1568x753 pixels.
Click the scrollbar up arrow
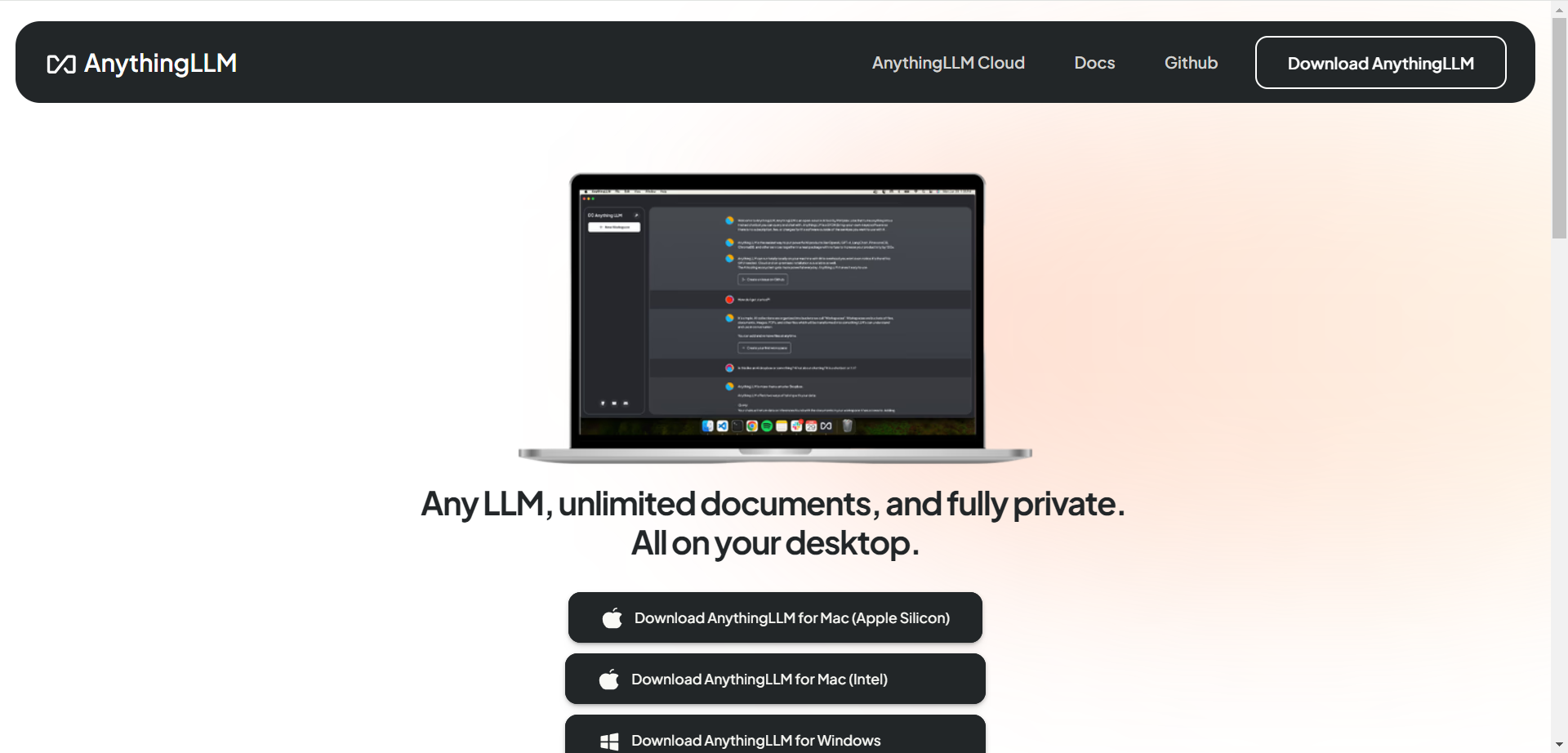(1559, 7)
